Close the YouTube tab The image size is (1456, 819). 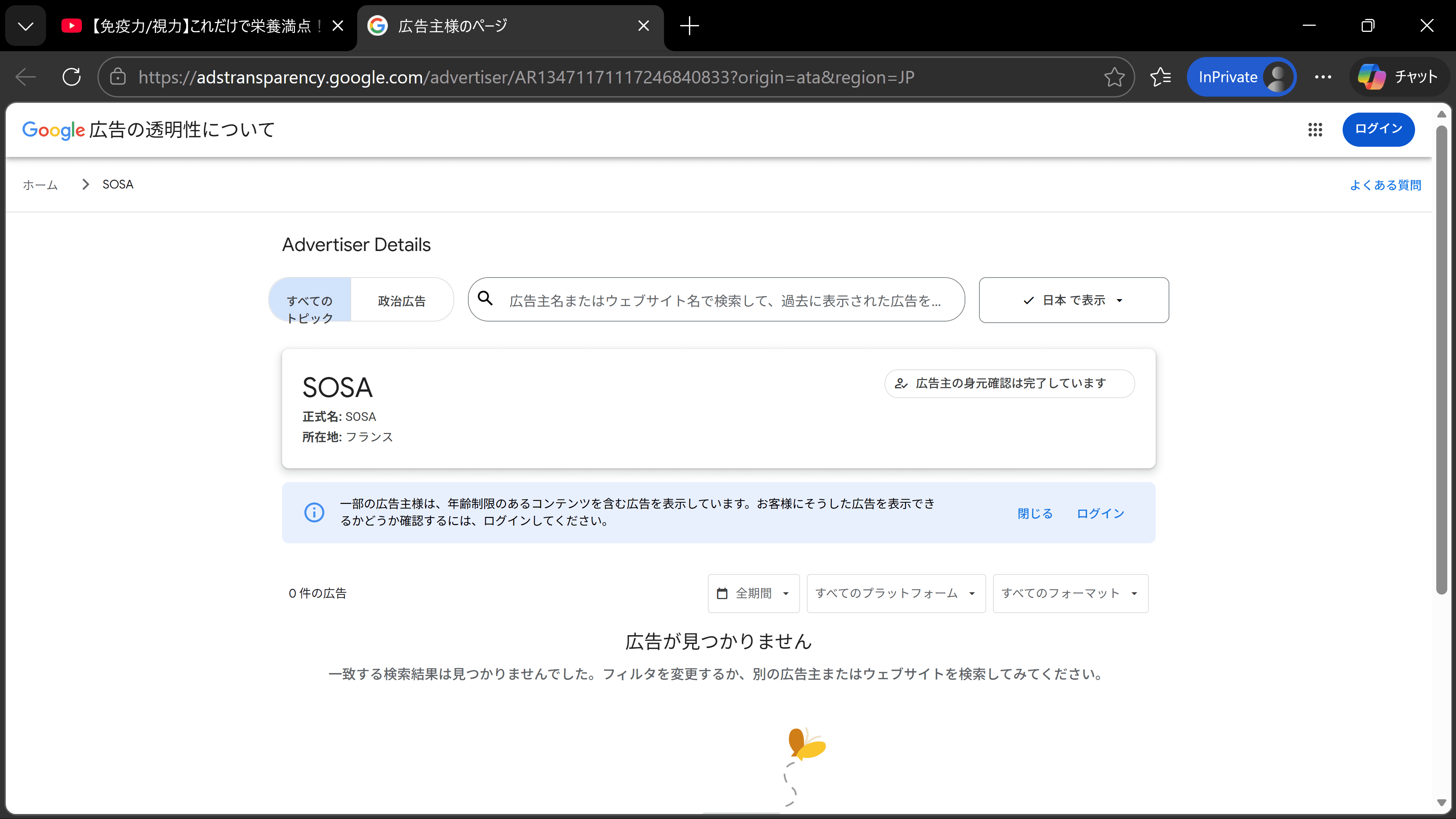pyautogui.click(x=337, y=26)
